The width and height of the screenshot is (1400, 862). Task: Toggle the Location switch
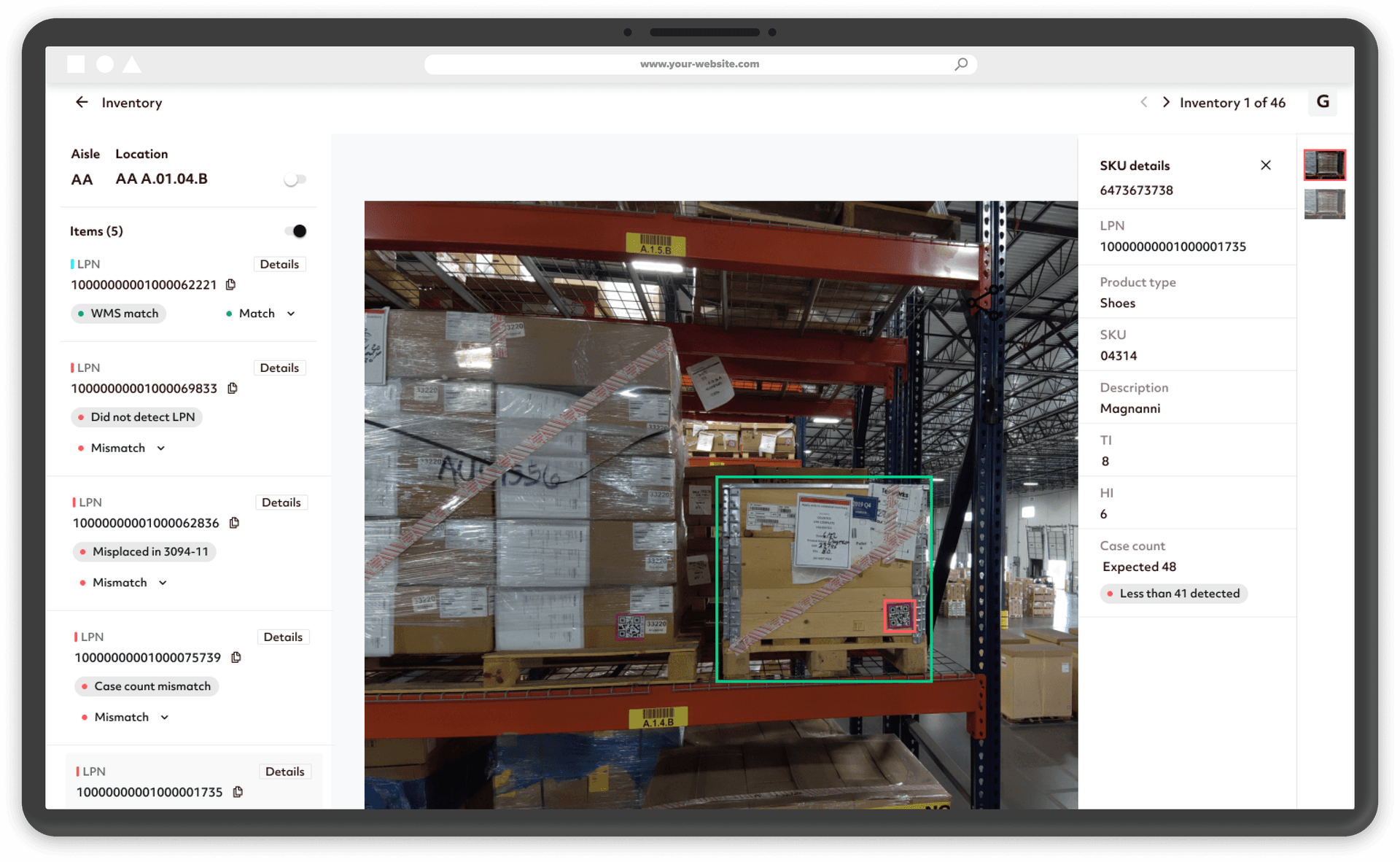pos(295,179)
